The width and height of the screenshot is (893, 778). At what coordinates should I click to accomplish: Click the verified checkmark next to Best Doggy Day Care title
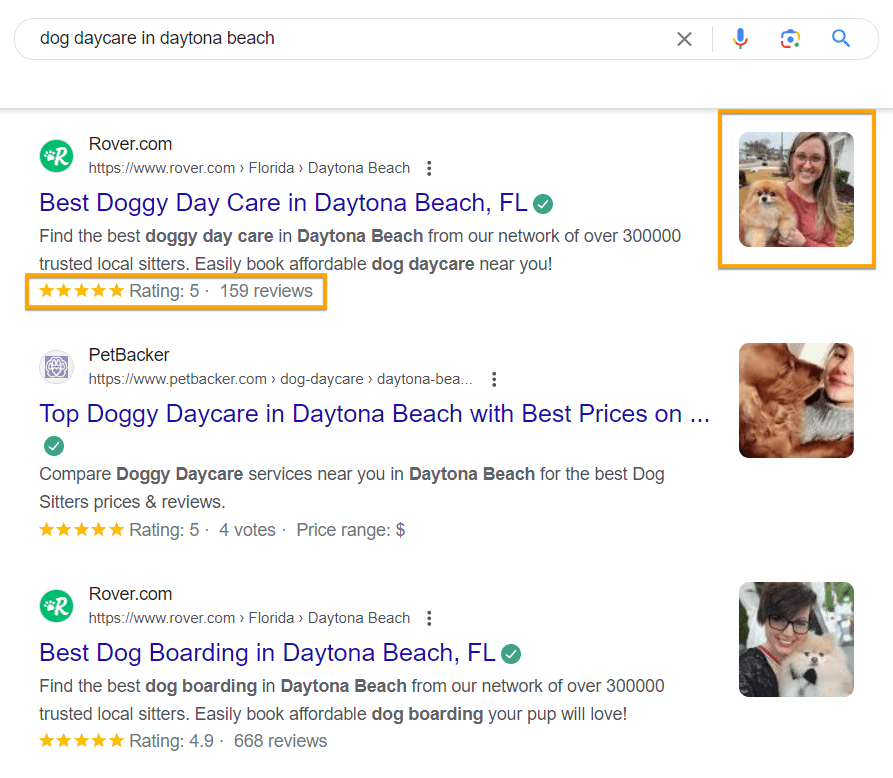(543, 204)
